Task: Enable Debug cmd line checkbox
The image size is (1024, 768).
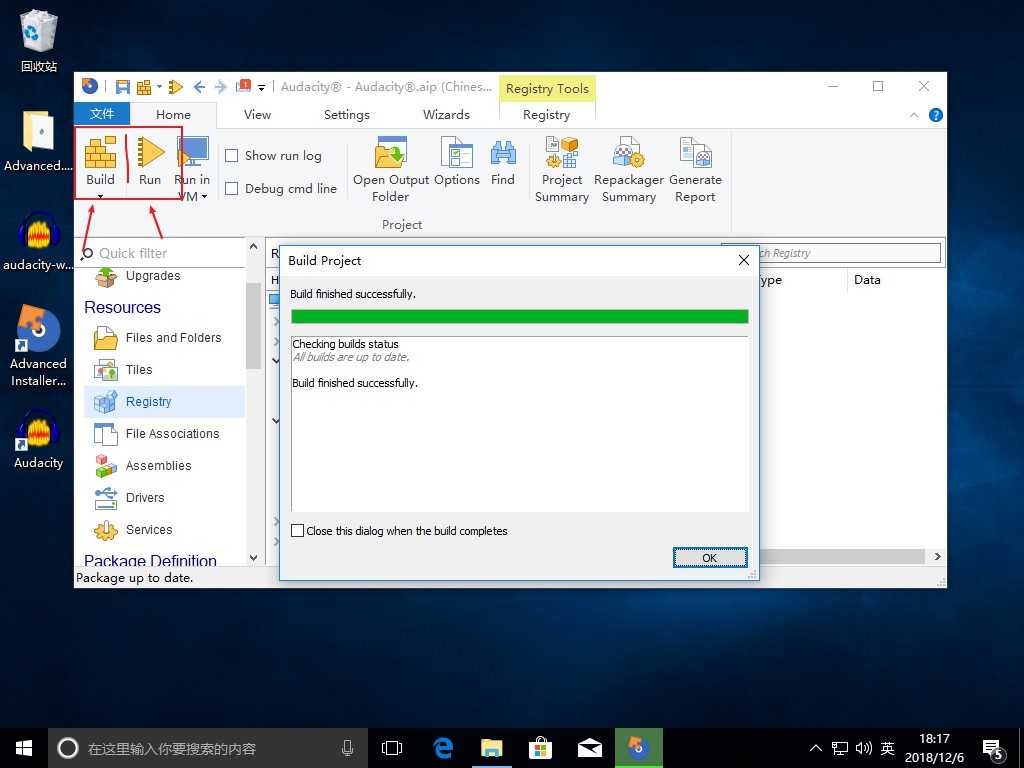Action: [x=231, y=189]
